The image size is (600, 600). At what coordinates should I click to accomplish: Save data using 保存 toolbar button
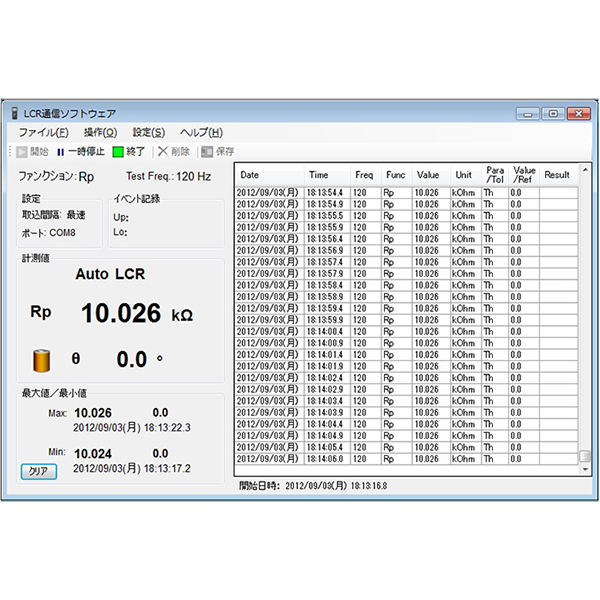coord(217,152)
